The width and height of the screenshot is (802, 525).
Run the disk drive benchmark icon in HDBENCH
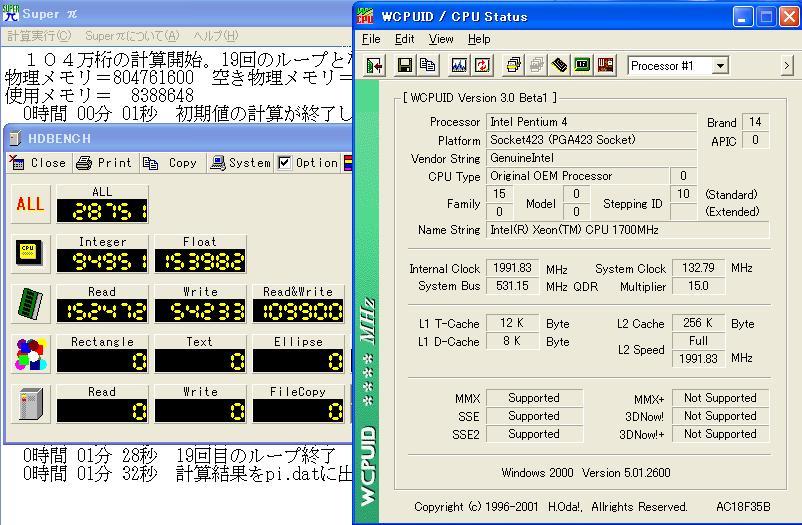[x=31, y=404]
